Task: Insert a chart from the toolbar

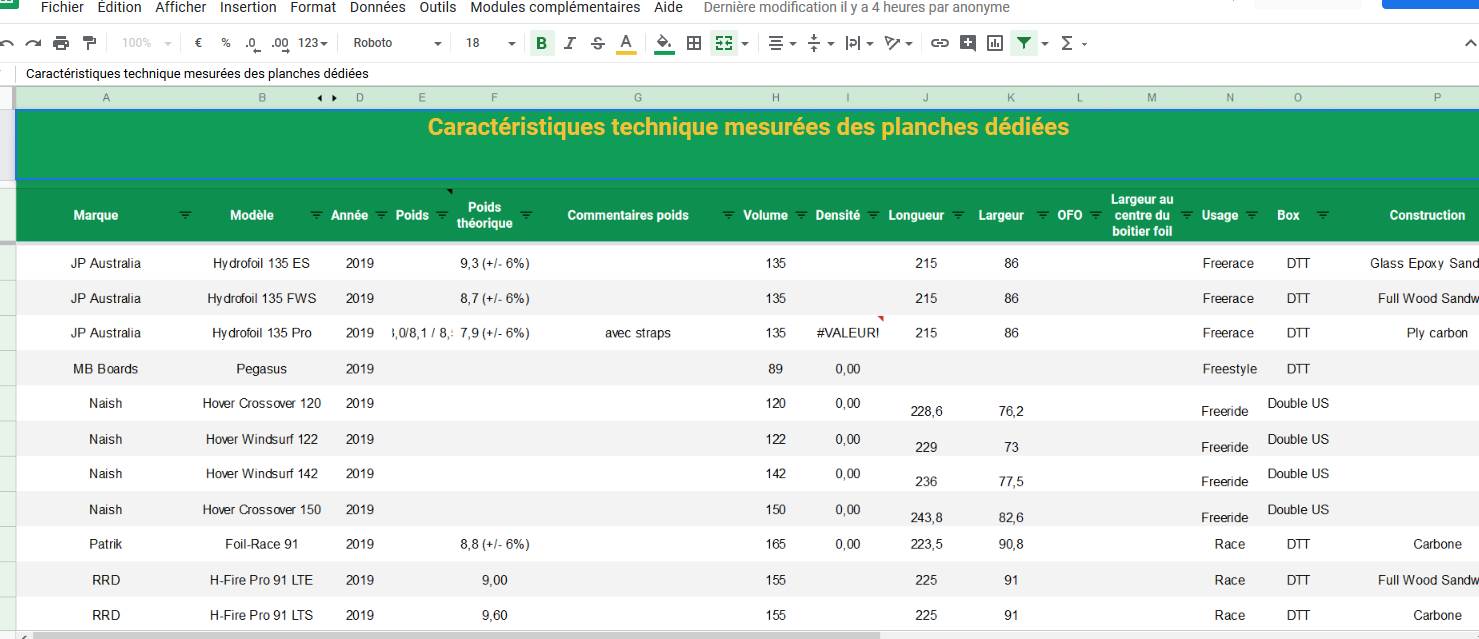Action: (x=995, y=43)
